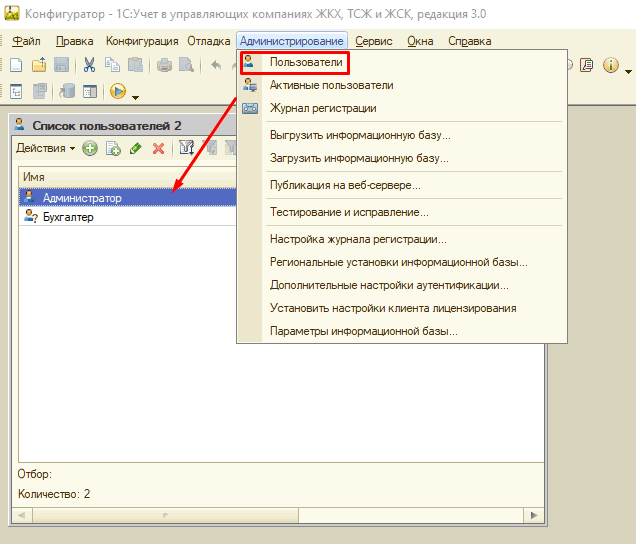Click the Cut scissors icon

pos(89,65)
